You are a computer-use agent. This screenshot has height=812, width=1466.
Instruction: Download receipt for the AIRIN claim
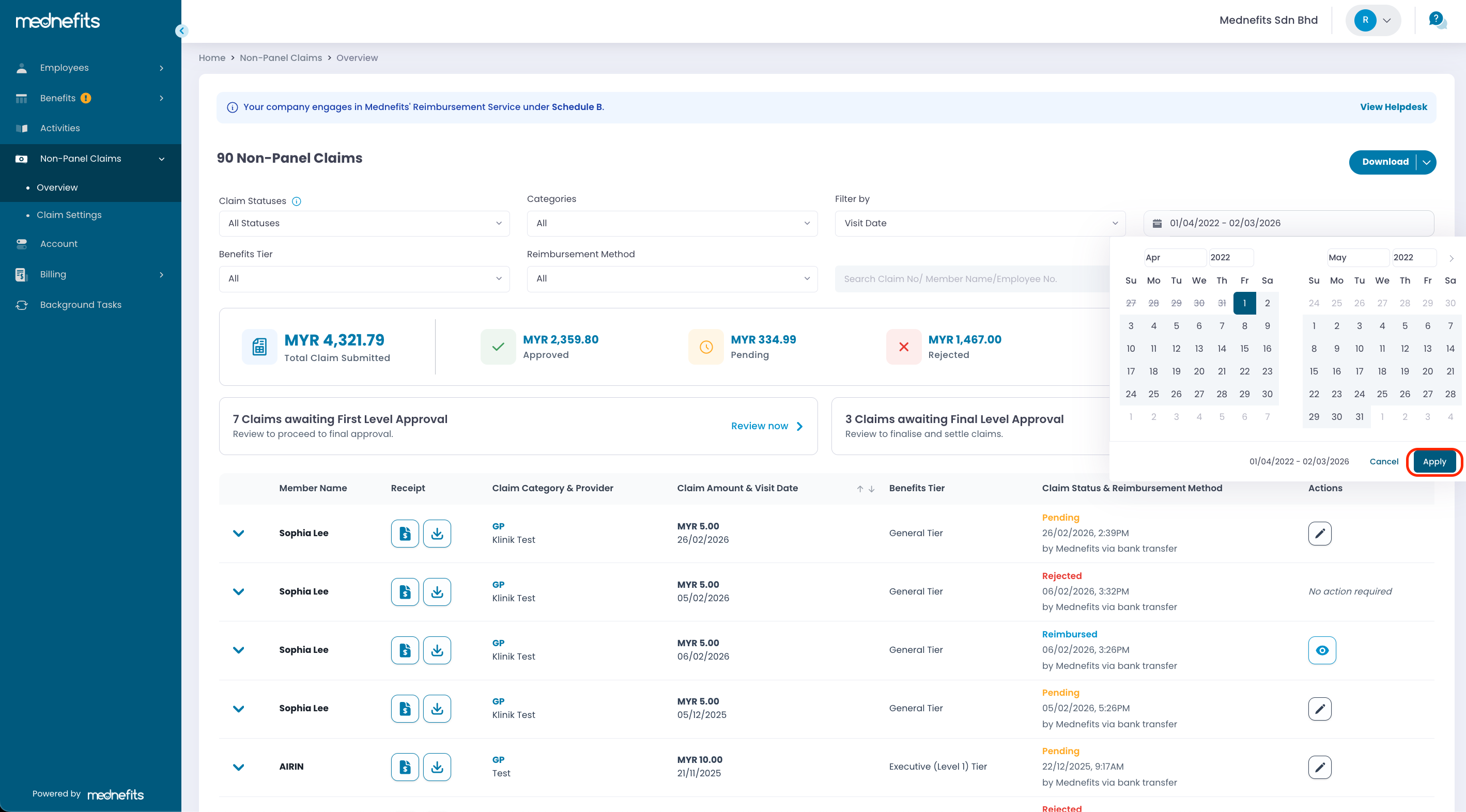[x=437, y=767]
